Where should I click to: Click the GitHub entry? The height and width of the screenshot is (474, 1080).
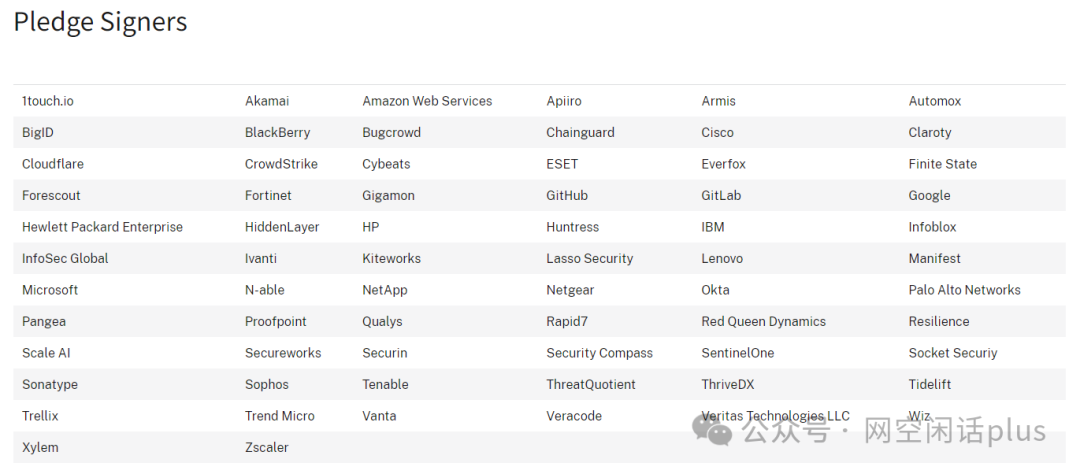click(567, 196)
